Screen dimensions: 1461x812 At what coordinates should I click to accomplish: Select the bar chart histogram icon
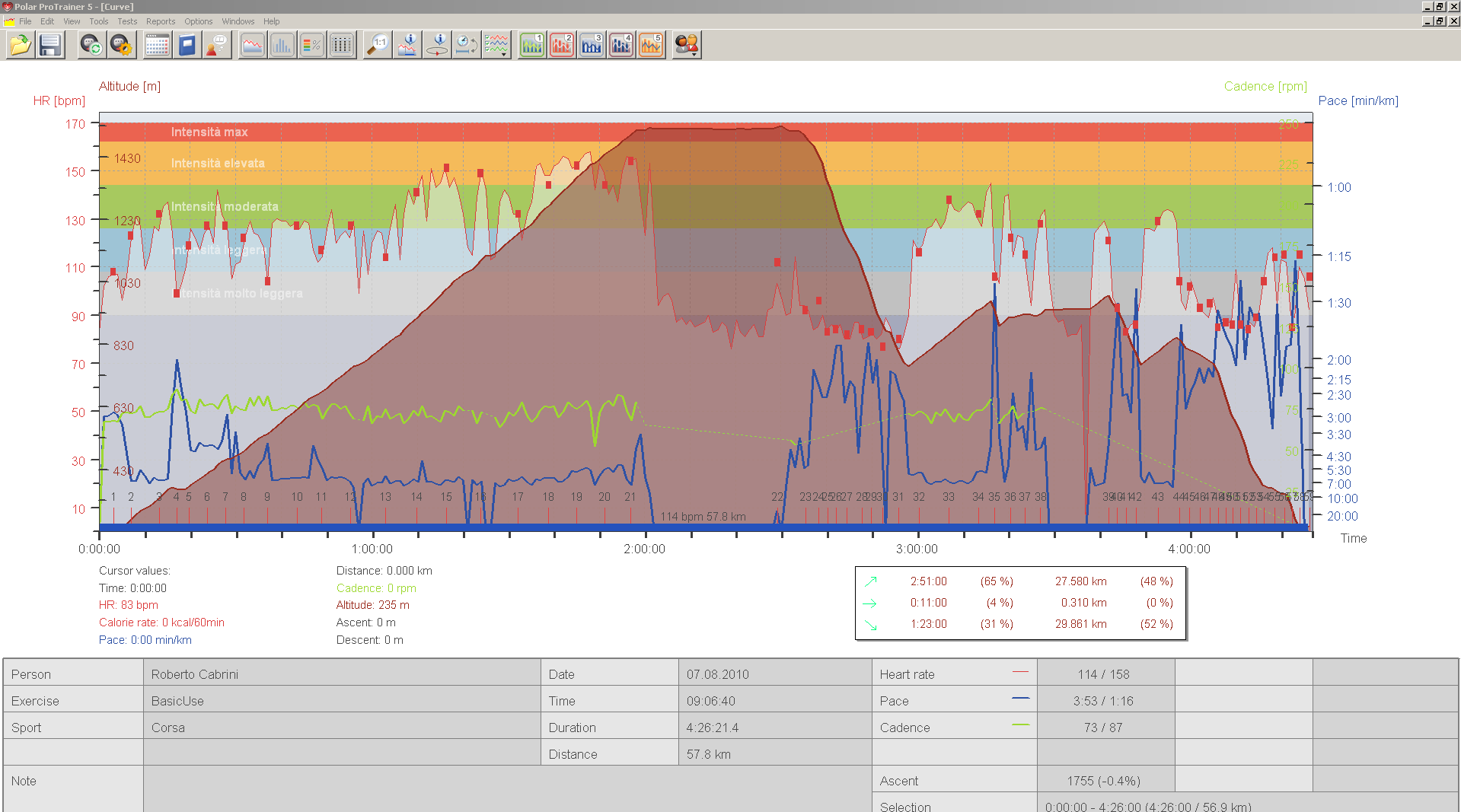click(x=282, y=46)
